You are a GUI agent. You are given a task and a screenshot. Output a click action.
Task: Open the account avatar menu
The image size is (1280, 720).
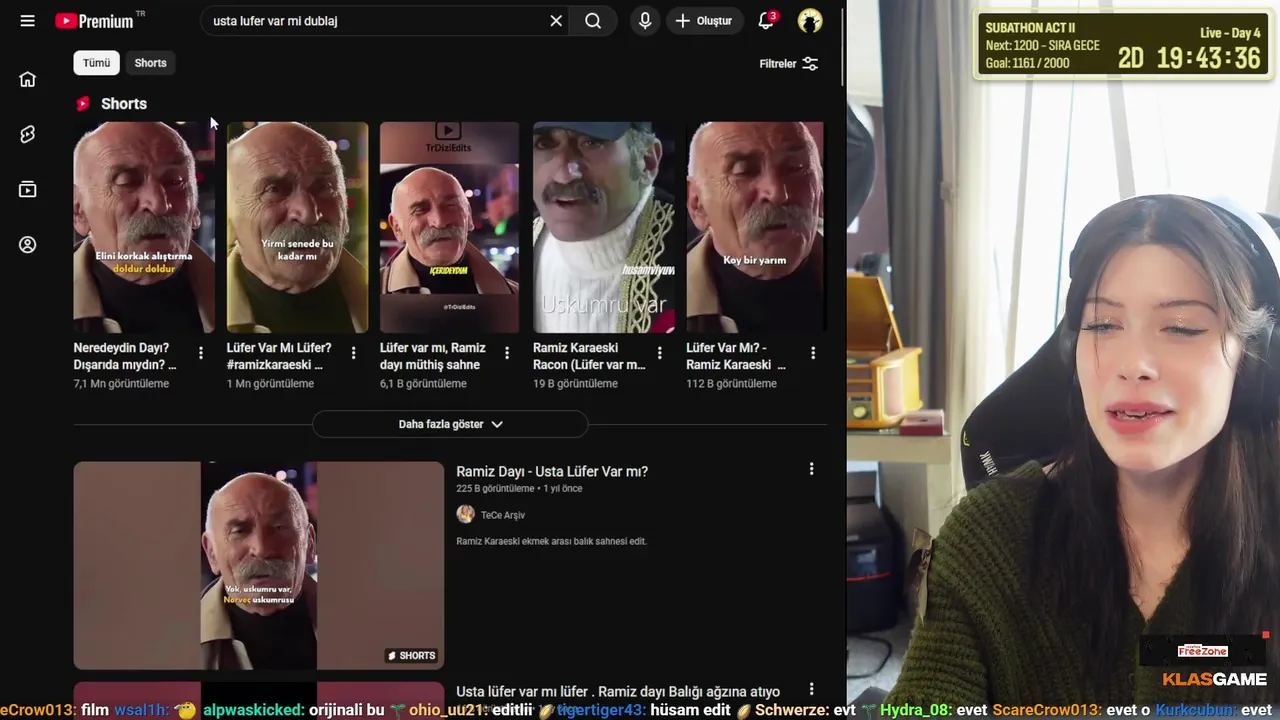810,21
